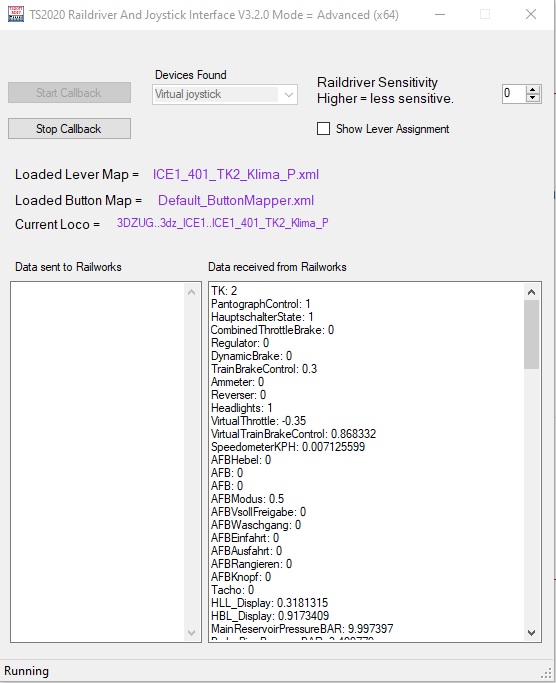Select the 'AFBAusfahrt: 0' line
The width and height of the screenshot is (556, 683).
coord(247,551)
